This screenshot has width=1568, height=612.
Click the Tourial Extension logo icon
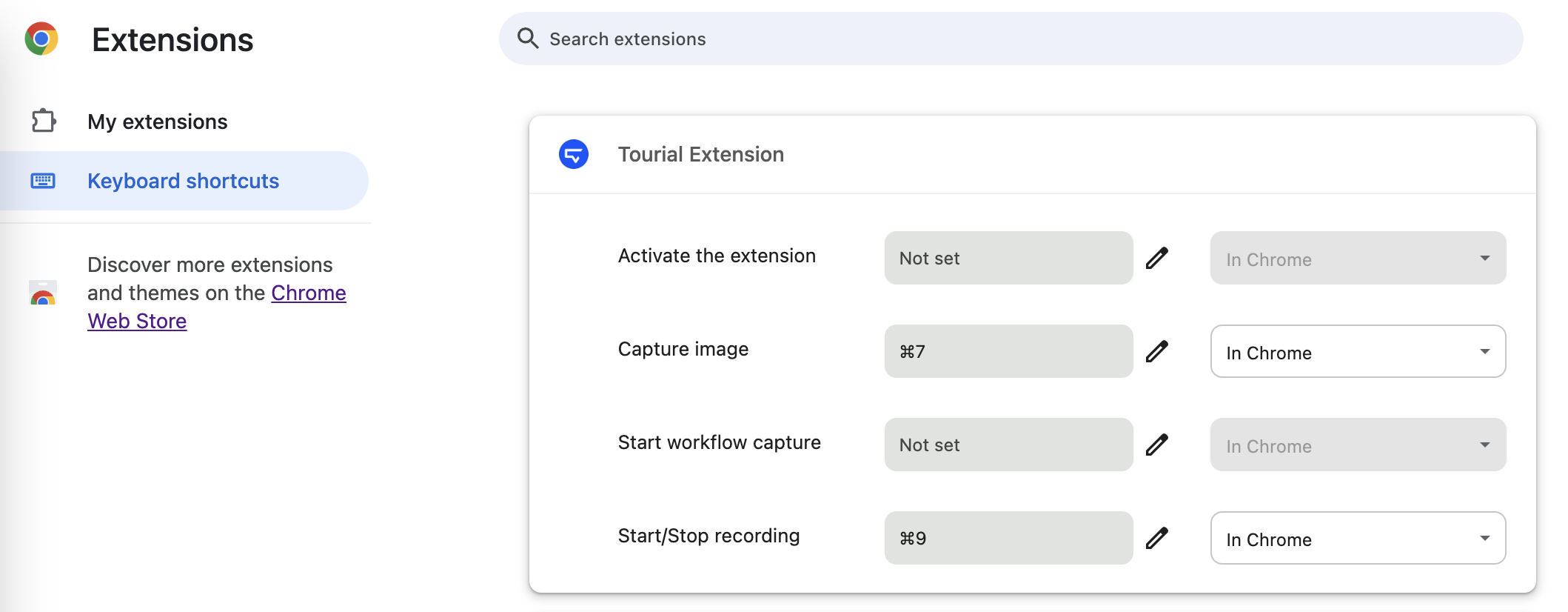(573, 154)
